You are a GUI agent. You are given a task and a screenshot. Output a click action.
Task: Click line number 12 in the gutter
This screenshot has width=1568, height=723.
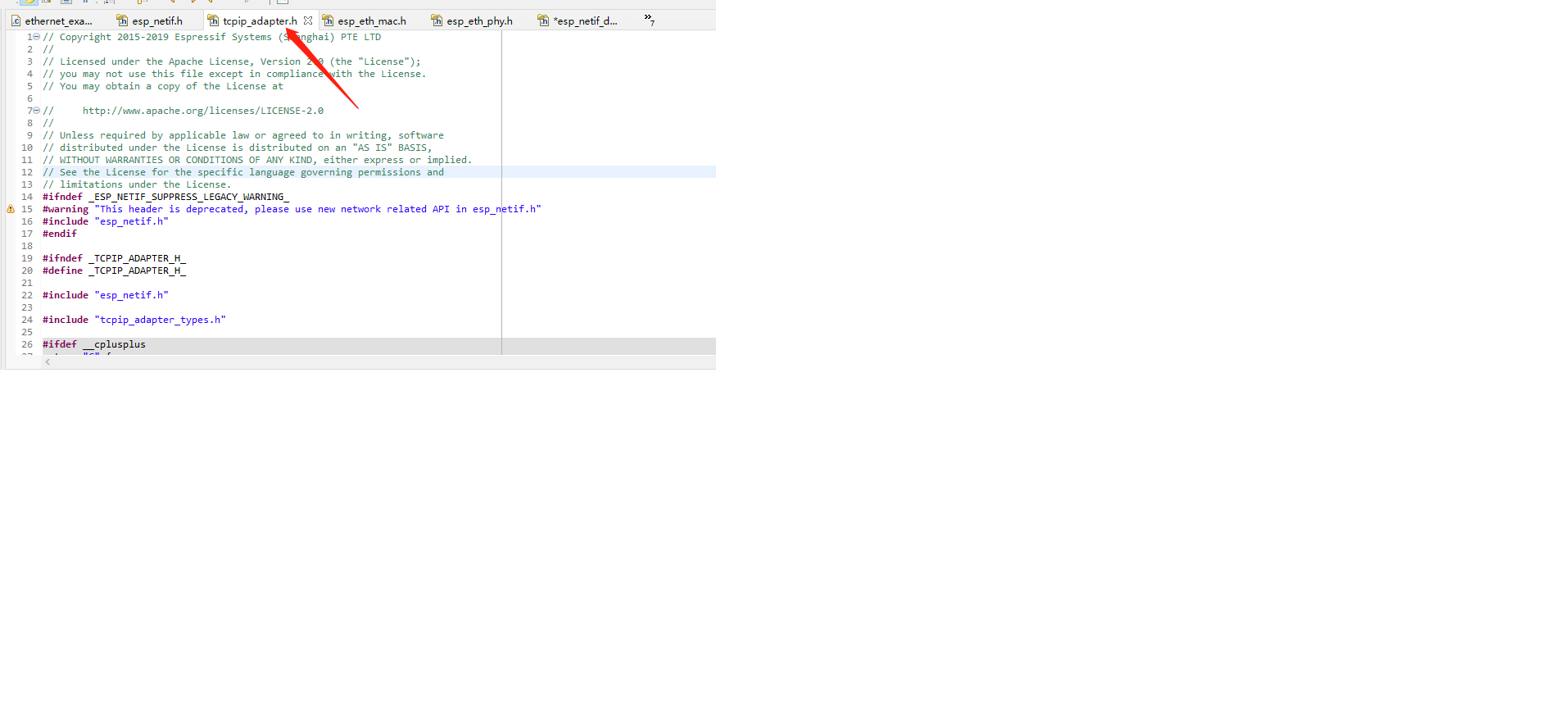coord(27,172)
